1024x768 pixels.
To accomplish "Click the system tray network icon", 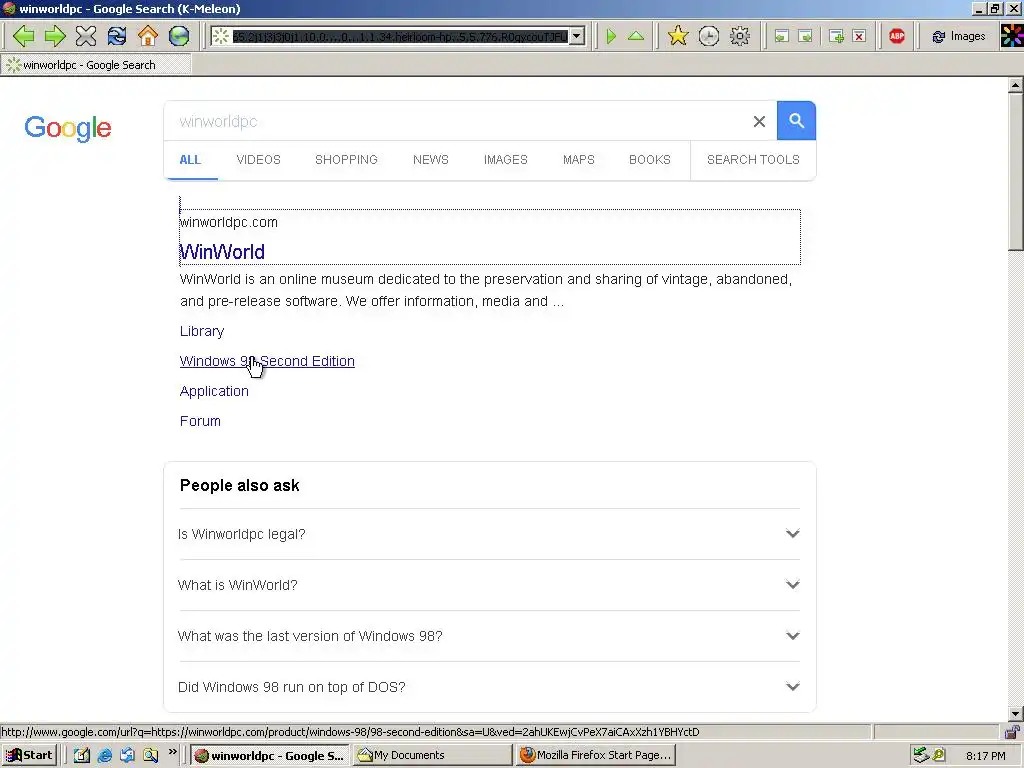I will pyautogui.click(x=921, y=756).
